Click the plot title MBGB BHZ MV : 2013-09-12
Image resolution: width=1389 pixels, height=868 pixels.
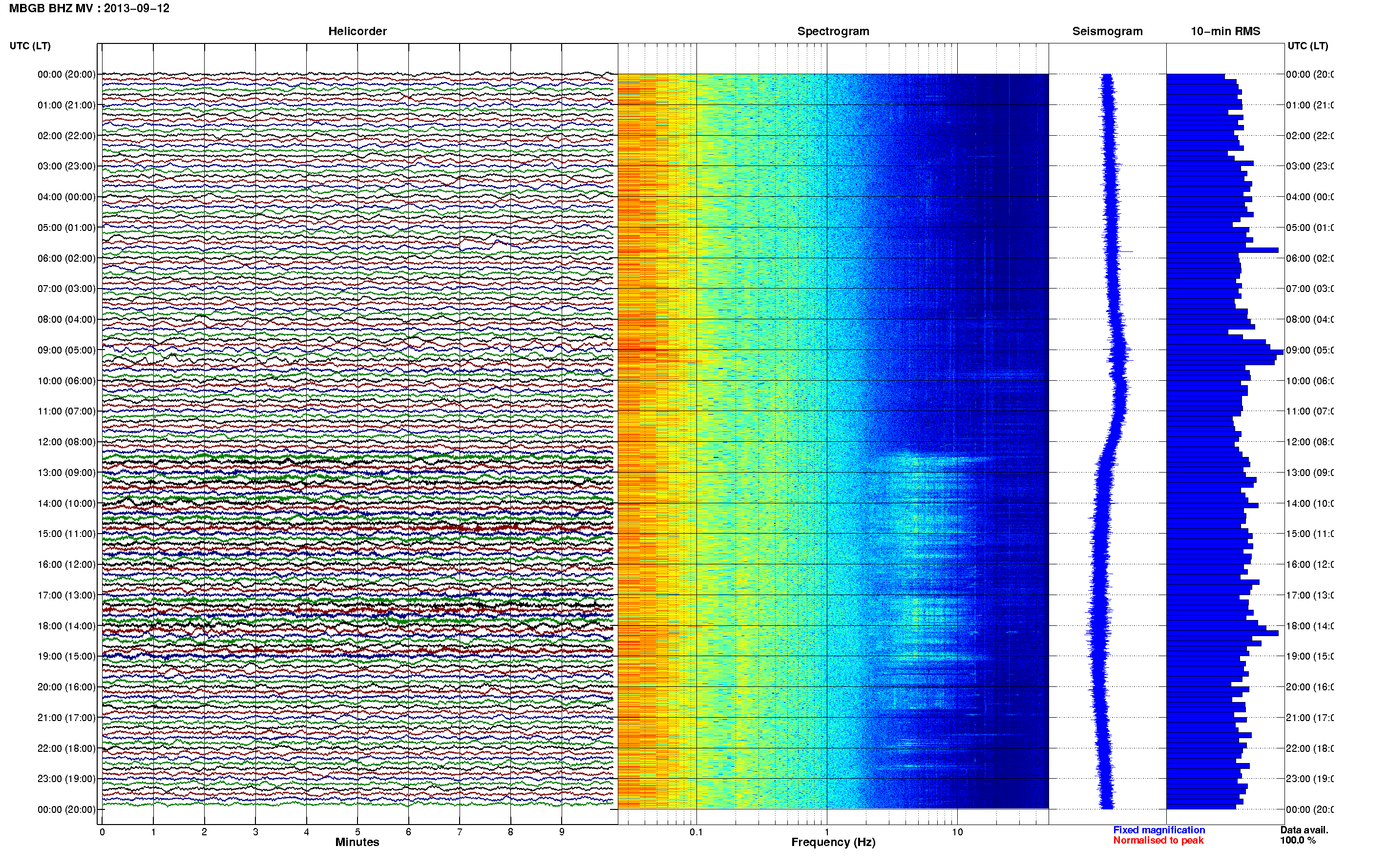pyautogui.click(x=89, y=8)
